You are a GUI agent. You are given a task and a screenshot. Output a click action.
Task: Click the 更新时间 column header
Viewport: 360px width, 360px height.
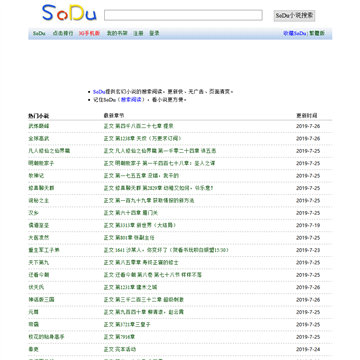click(x=307, y=116)
